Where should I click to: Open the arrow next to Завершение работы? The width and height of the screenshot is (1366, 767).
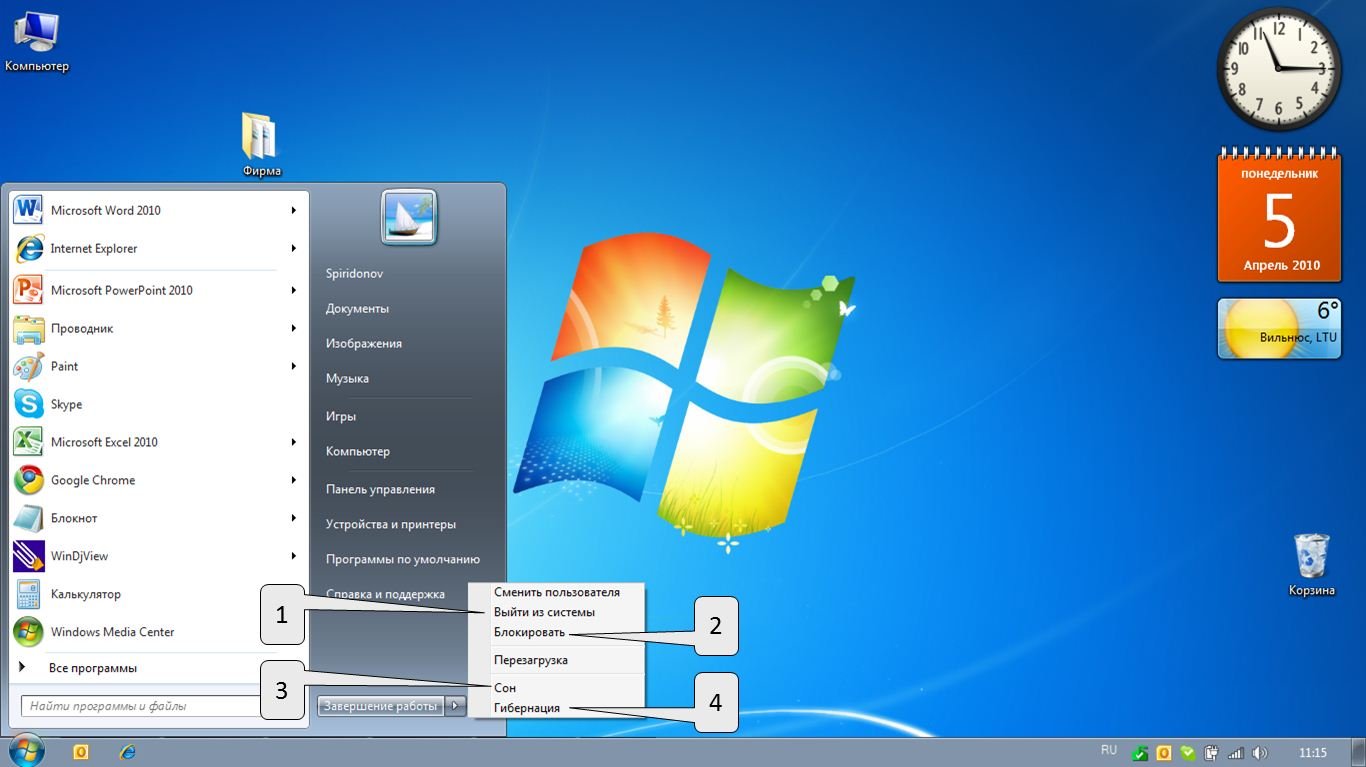pos(455,706)
